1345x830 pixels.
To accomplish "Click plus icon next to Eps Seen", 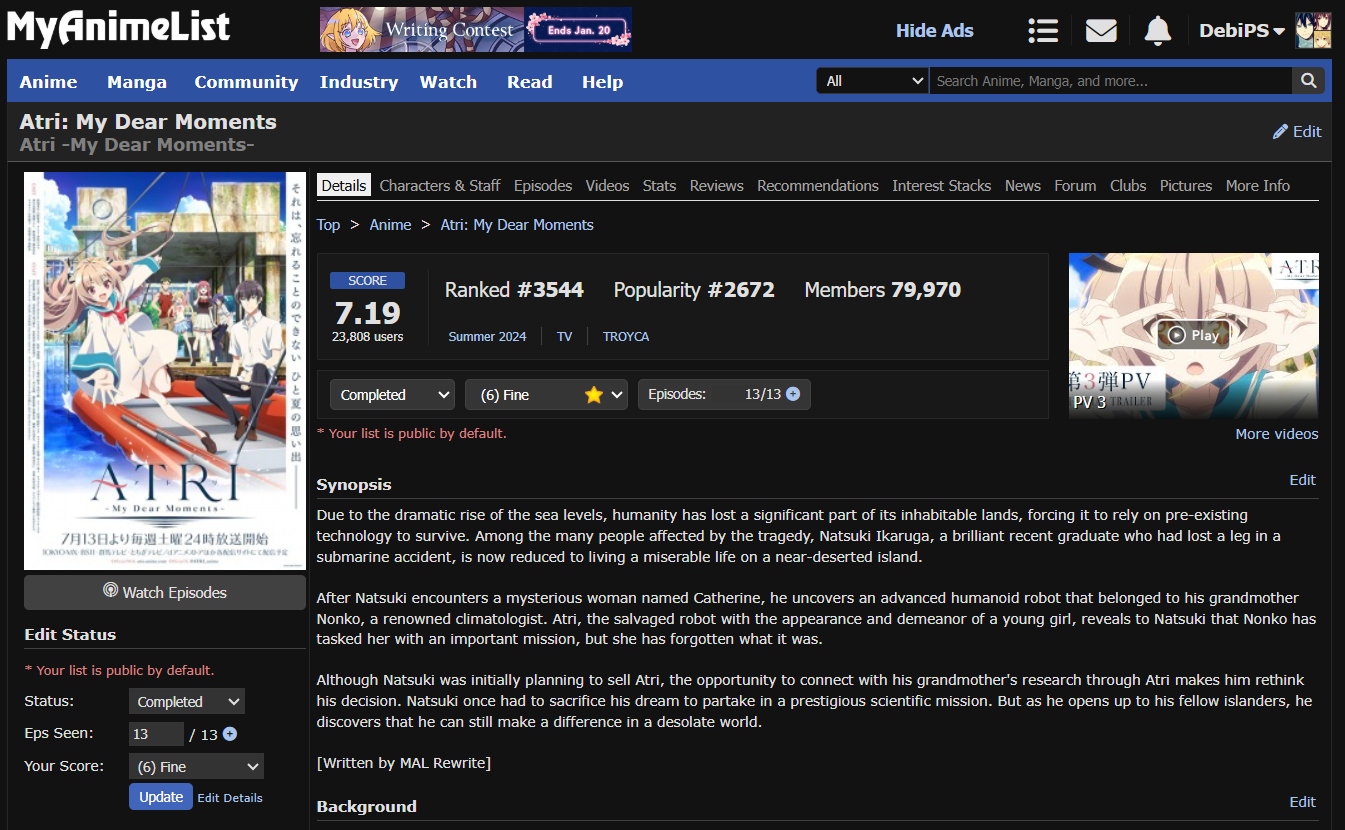I will (x=230, y=734).
